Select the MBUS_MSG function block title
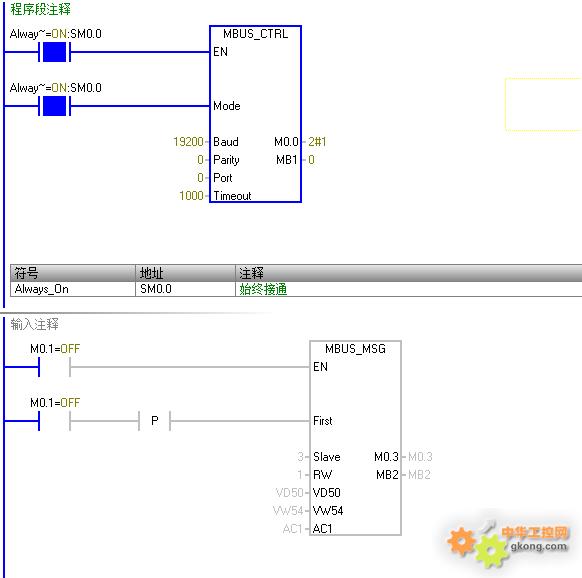 click(355, 349)
